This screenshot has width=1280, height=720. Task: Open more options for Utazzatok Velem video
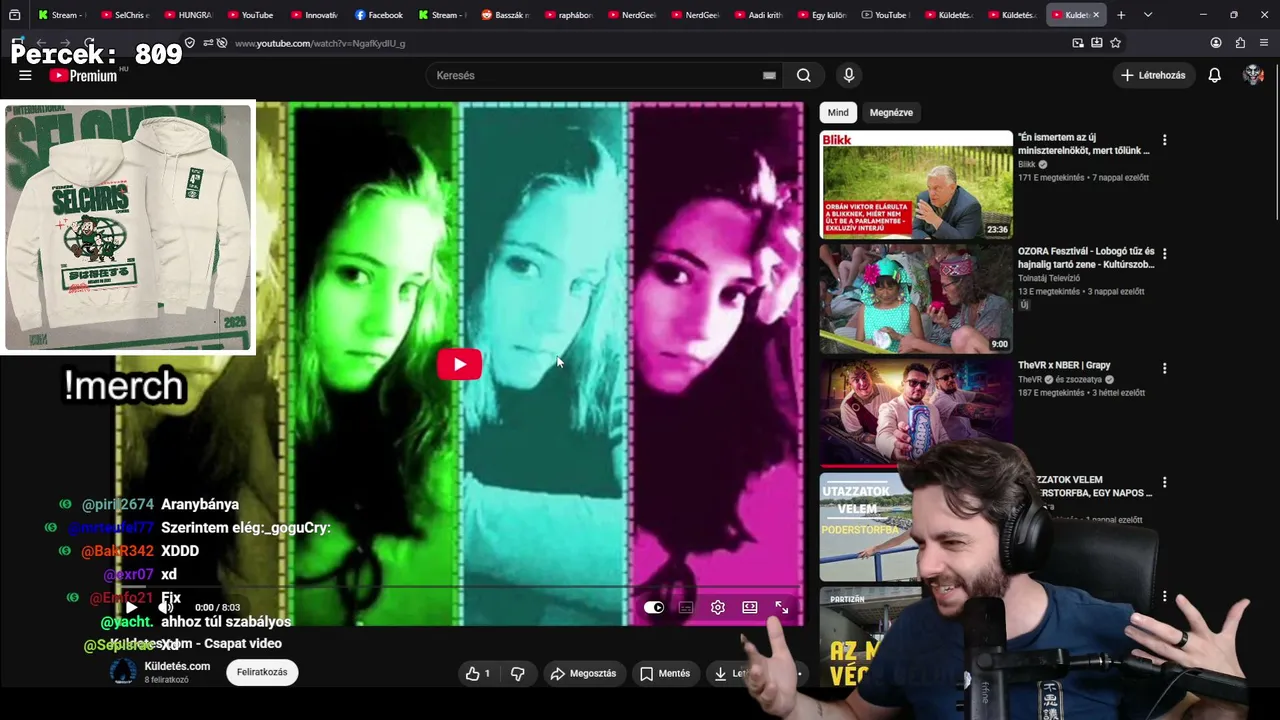tap(1164, 482)
